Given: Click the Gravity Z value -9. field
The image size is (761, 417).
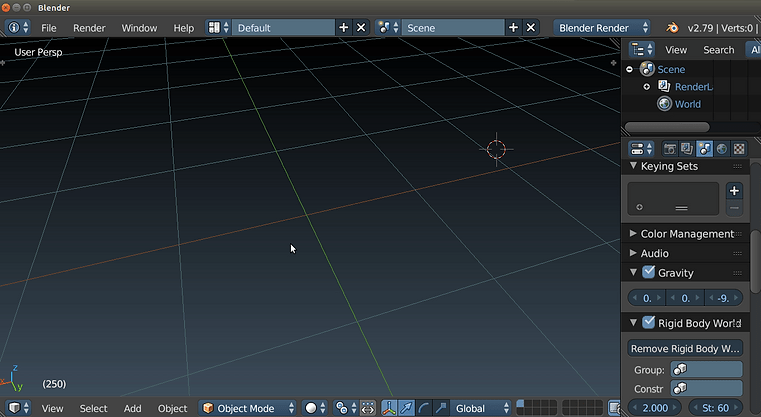Looking at the screenshot, I should (724, 298).
